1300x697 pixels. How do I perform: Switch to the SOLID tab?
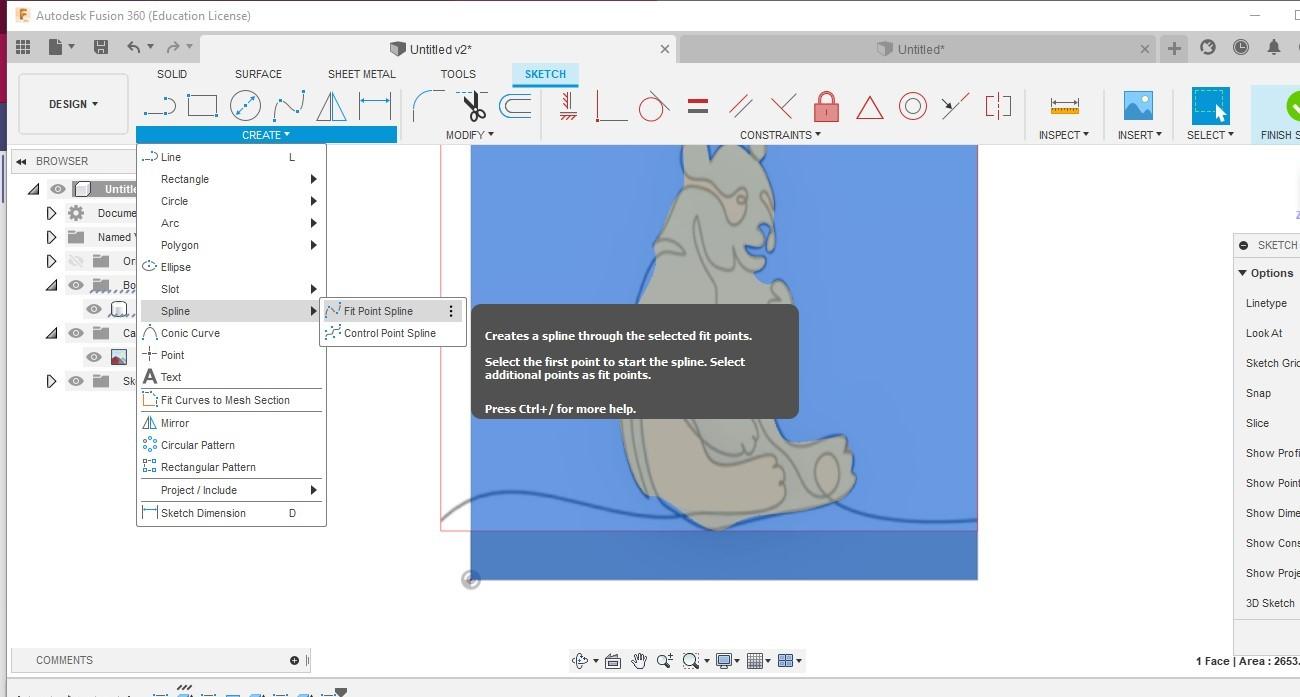point(172,74)
